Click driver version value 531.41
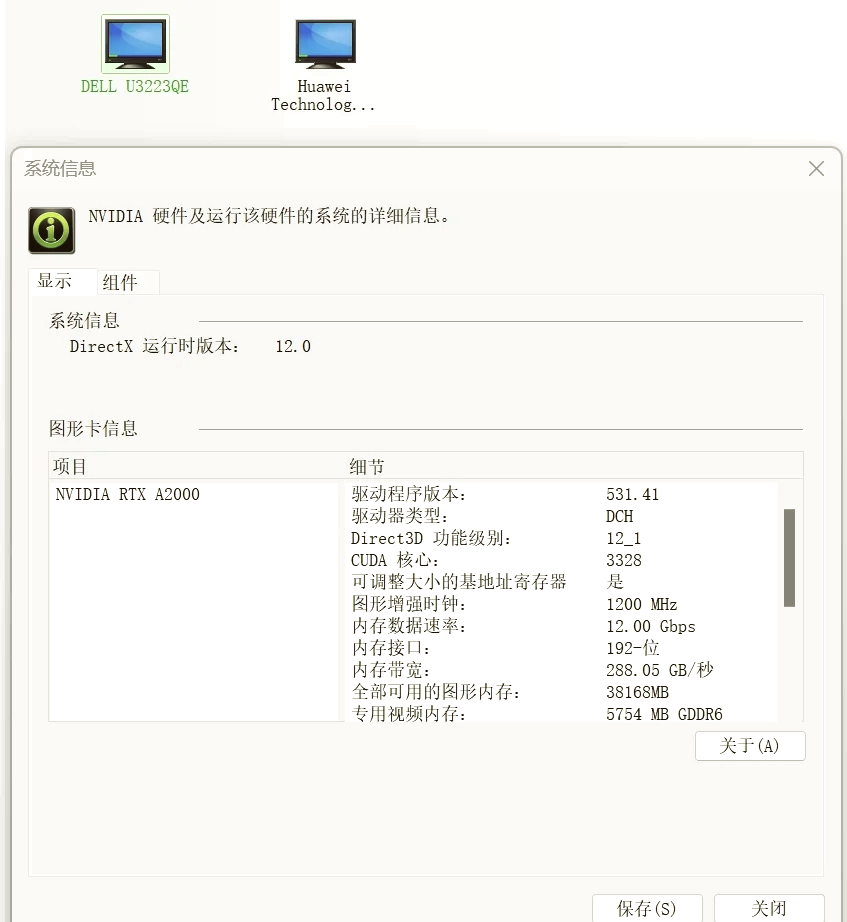The width and height of the screenshot is (847, 922). tap(632, 494)
